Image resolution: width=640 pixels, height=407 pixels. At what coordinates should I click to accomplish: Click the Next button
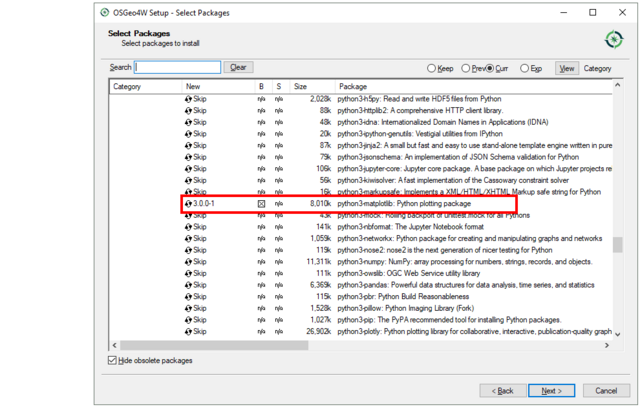[551, 391]
